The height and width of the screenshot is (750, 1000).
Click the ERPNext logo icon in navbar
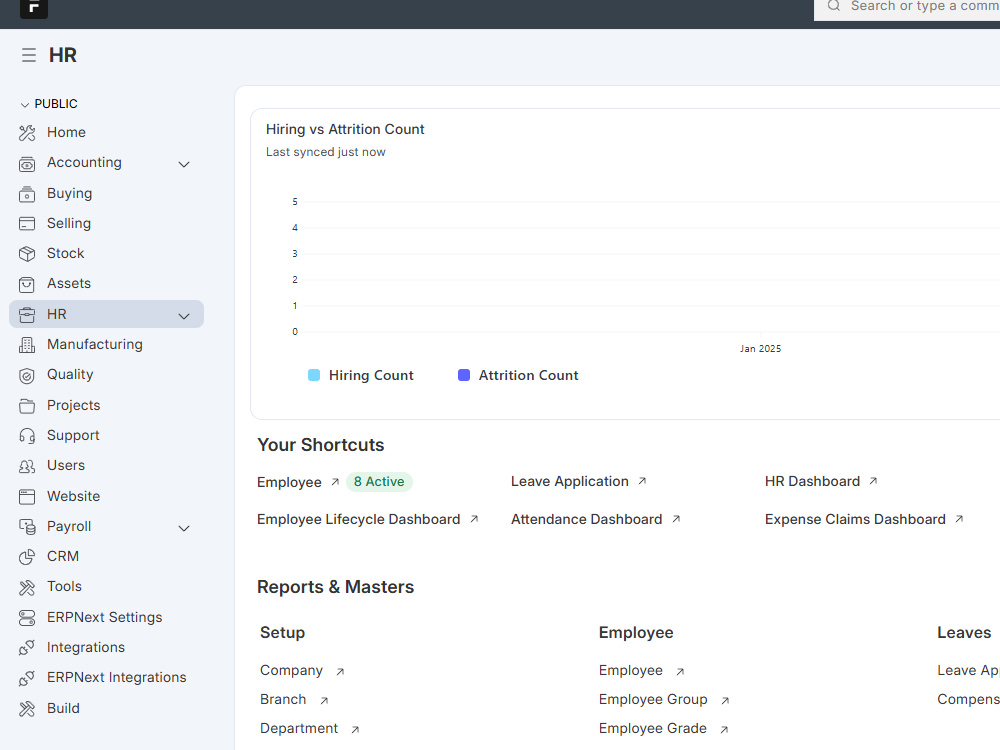tap(34, 8)
